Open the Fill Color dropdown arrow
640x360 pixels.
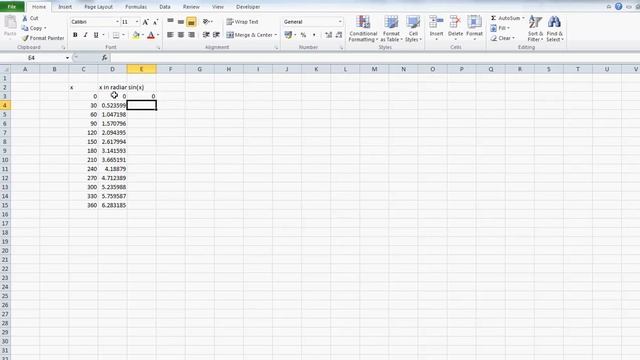pos(142,35)
